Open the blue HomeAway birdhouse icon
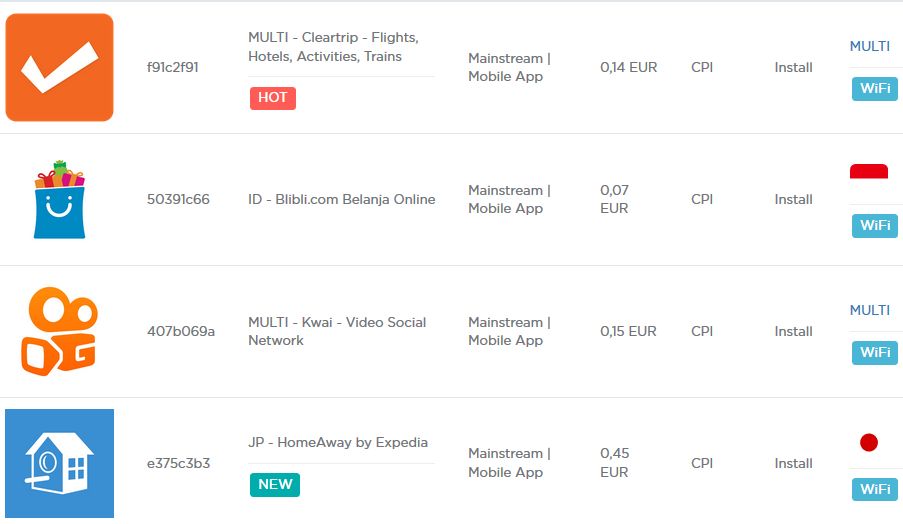 (x=59, y=463)
